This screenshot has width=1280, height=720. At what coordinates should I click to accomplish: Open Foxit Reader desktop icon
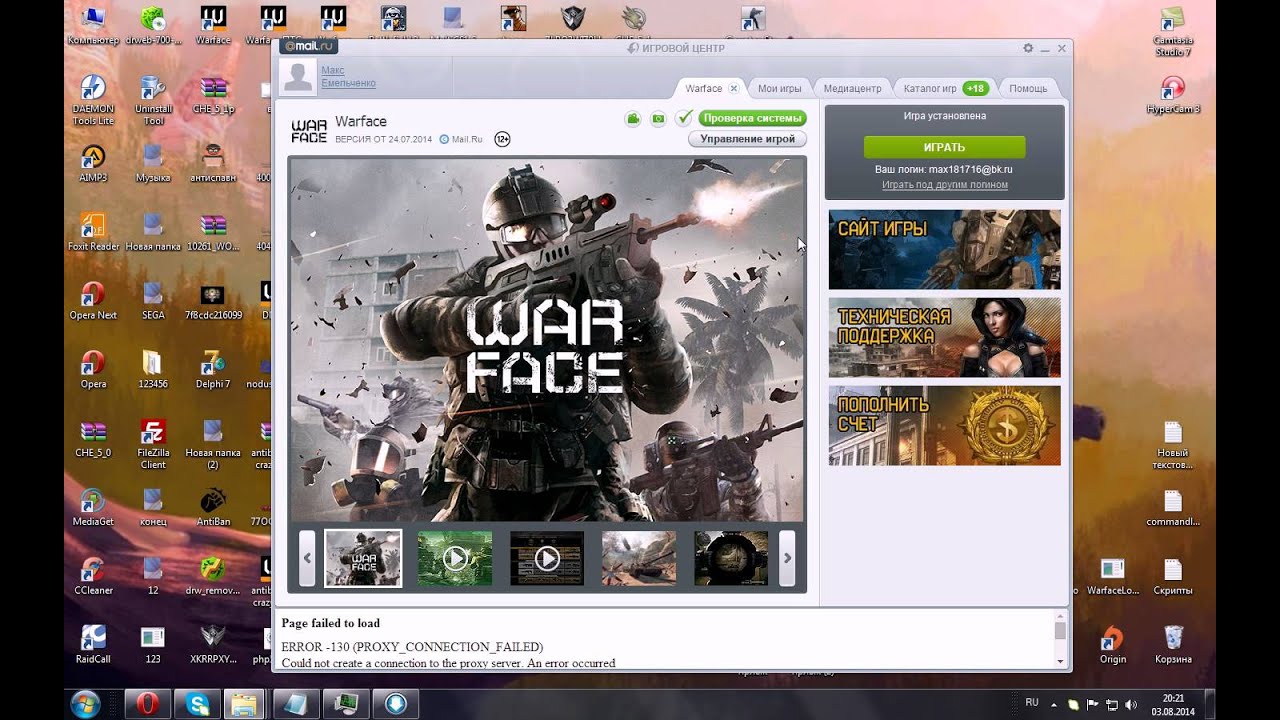point(93,232)
